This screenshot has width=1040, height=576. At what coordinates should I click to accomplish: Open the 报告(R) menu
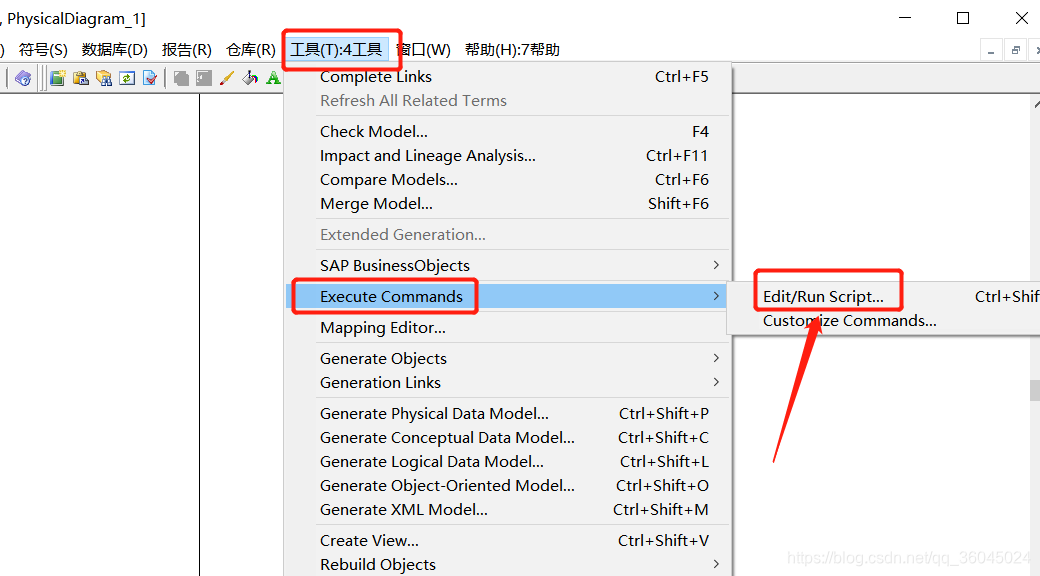pos(186,50)
